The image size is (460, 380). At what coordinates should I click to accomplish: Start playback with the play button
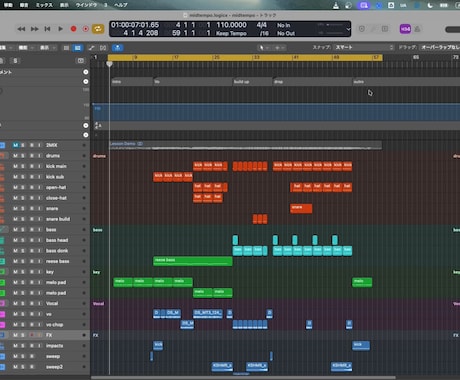(60, 29)
